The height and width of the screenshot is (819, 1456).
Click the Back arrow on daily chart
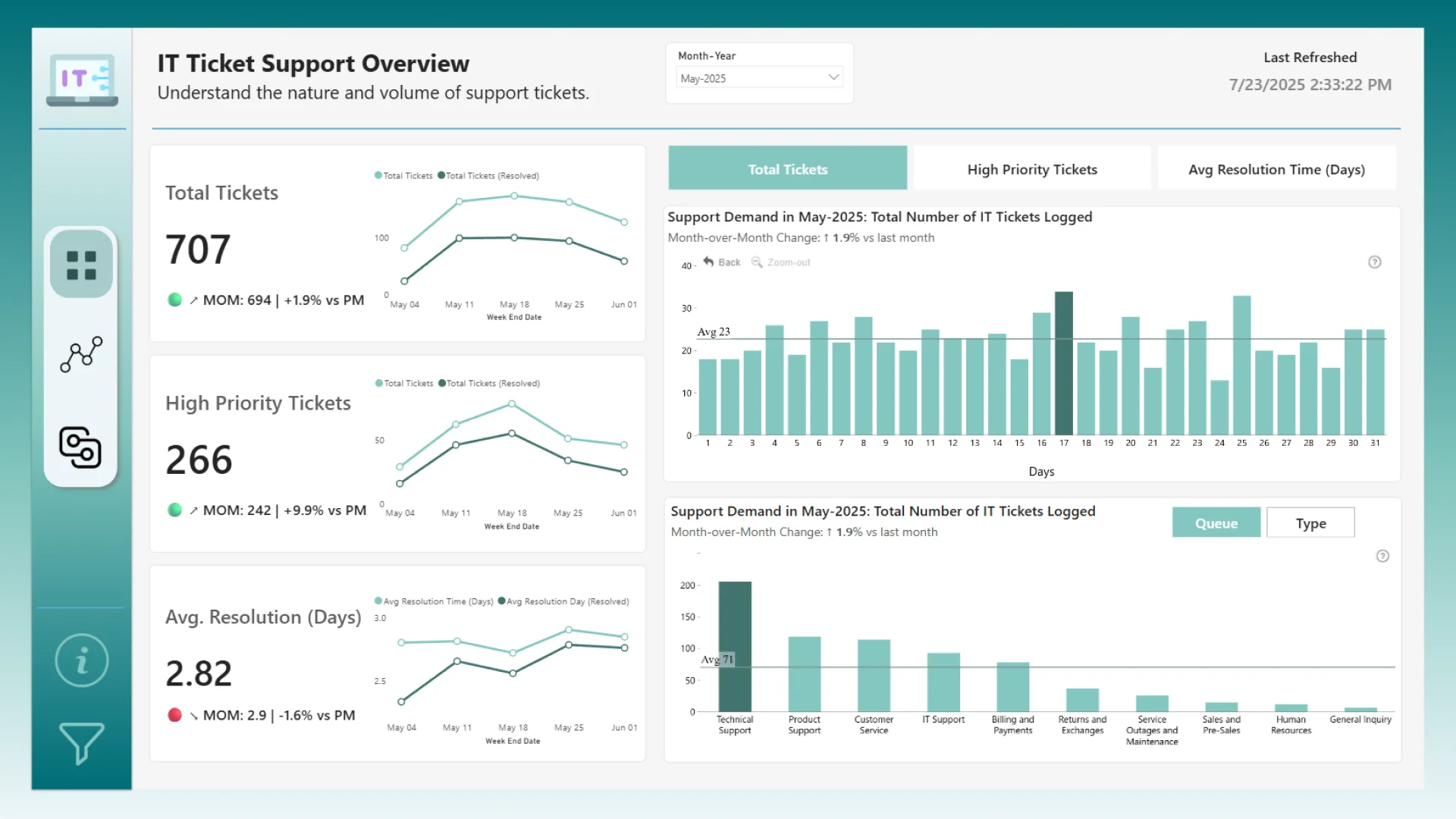pos(721,262)
